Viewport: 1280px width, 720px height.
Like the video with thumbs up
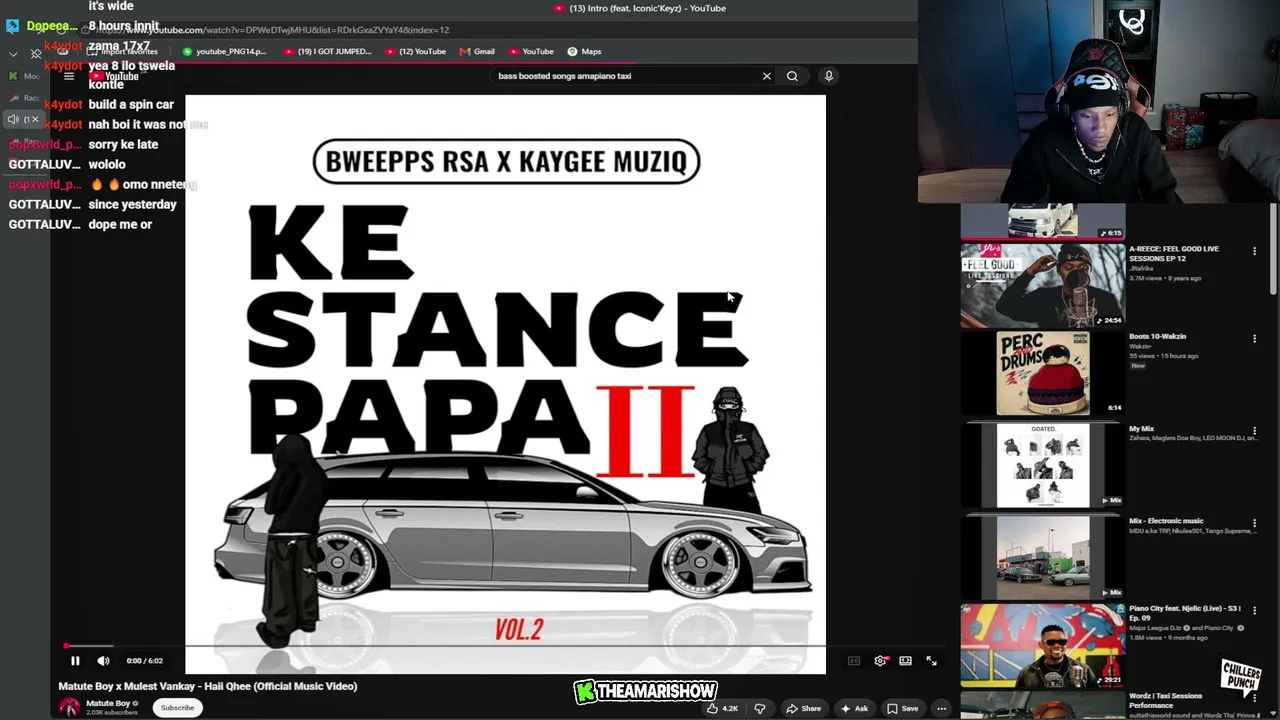point(721,708)
